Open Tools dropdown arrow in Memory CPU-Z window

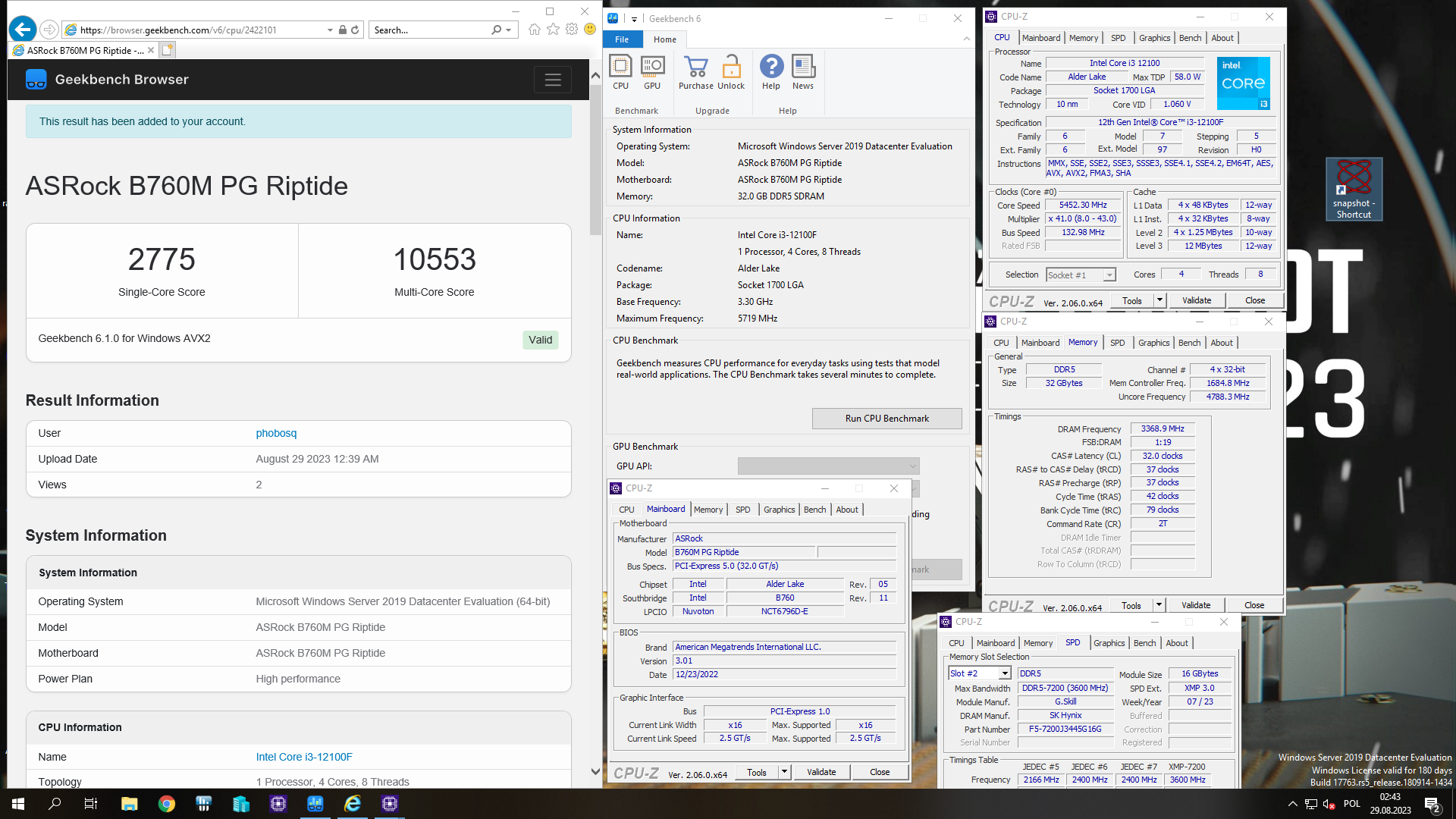point(1159,605)
